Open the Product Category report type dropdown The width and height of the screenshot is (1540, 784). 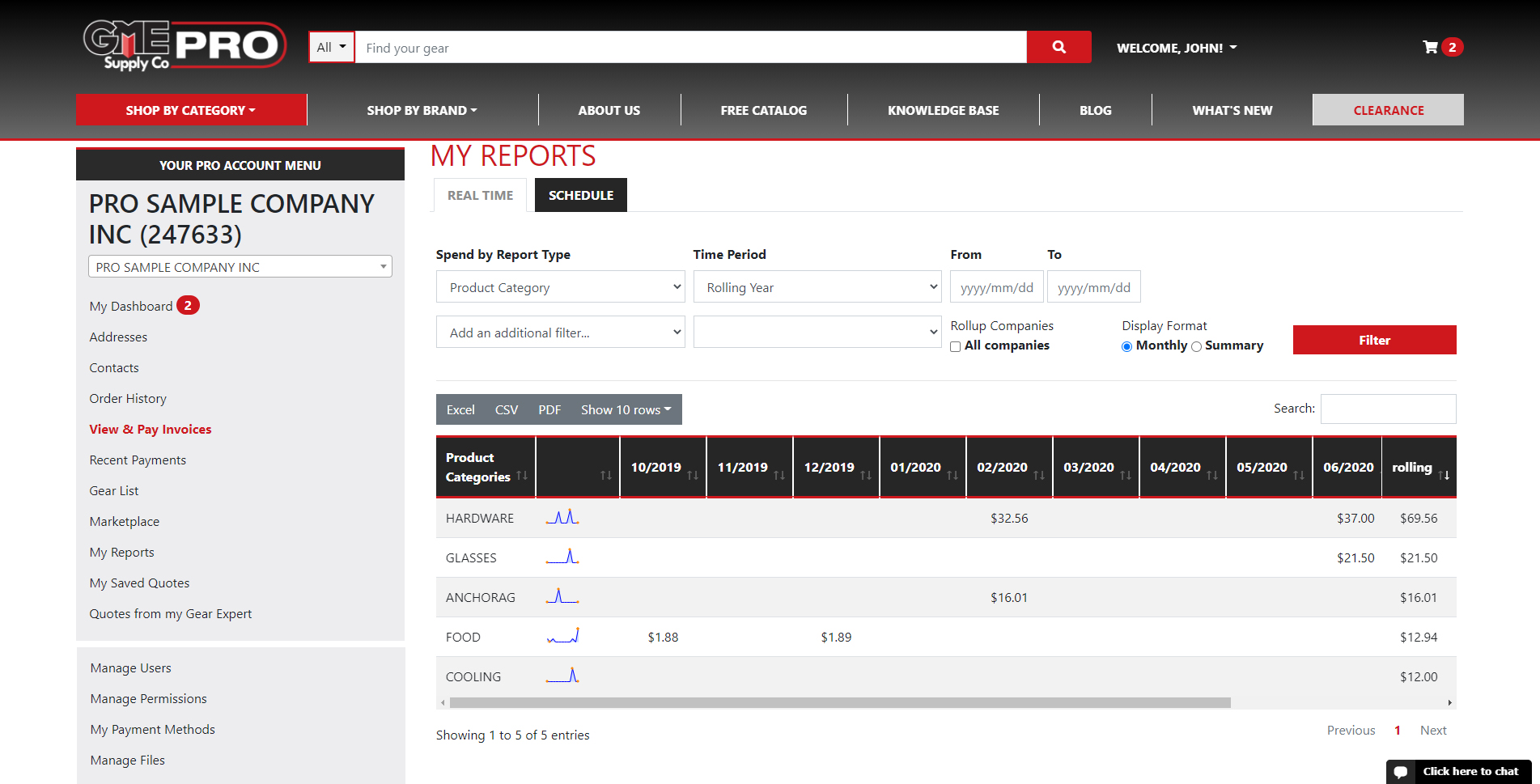pyautogui.click(x=561, y=287)
